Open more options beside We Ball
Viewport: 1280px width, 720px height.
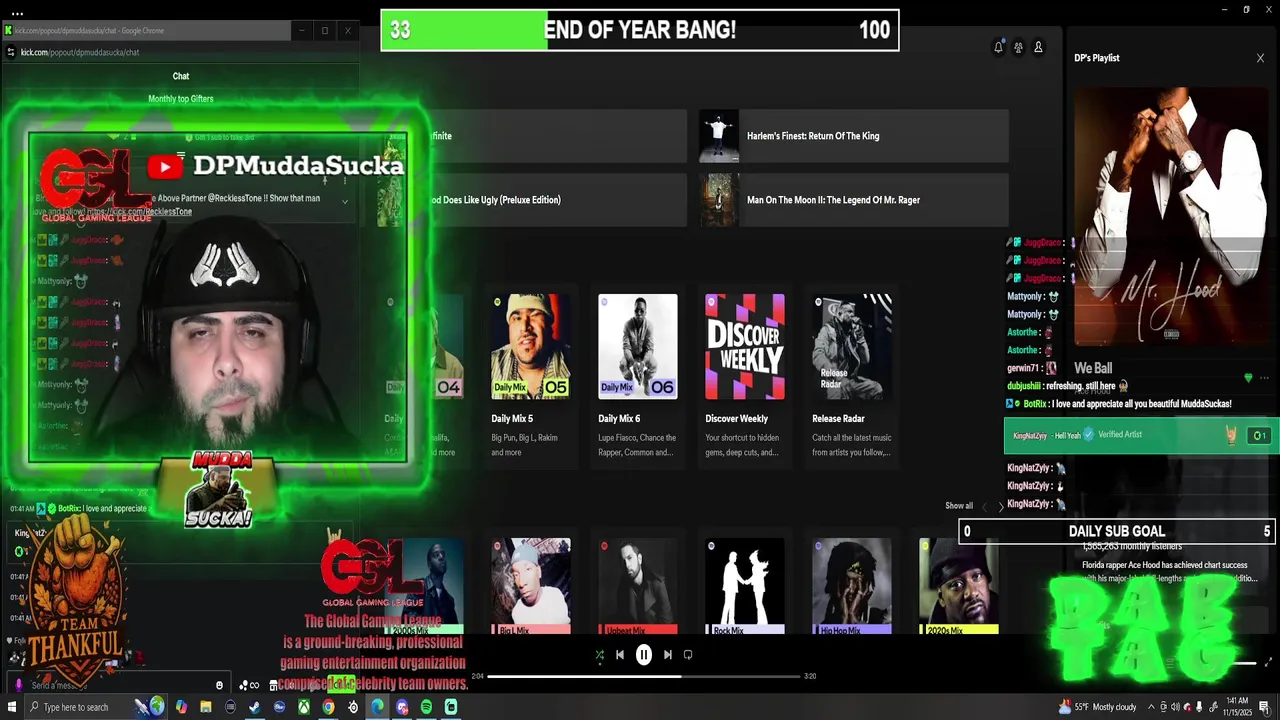1265,378
